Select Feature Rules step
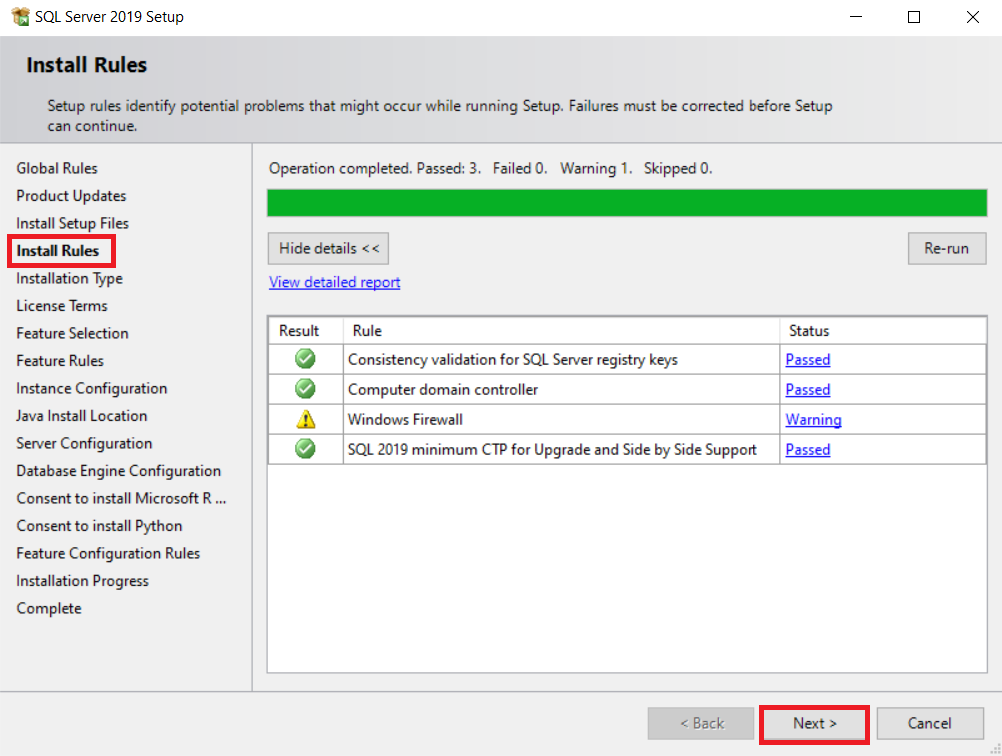1002x756 pixels. pos(60,360)
